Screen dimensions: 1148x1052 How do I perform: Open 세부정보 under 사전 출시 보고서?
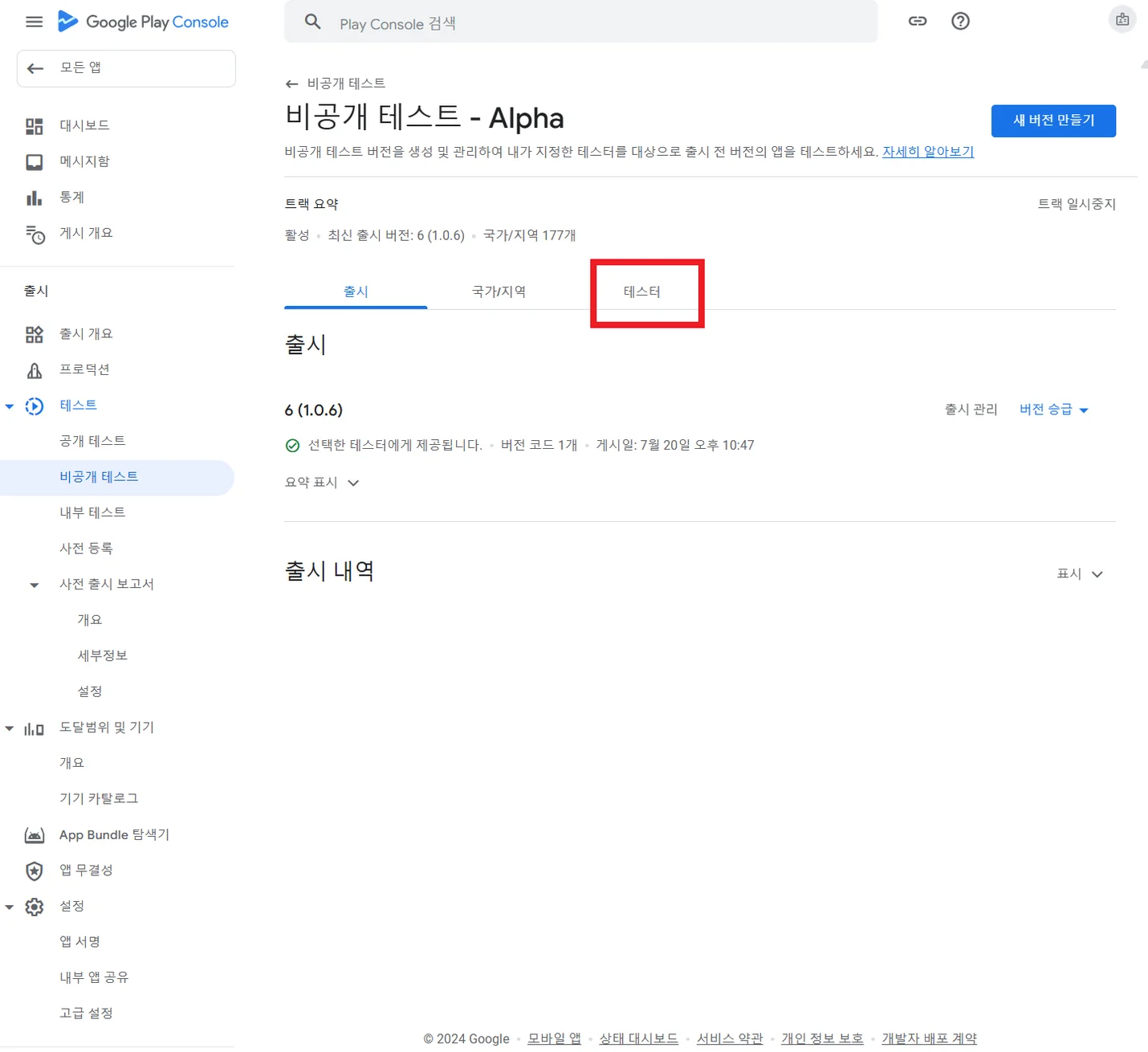(x=103, y=656)
